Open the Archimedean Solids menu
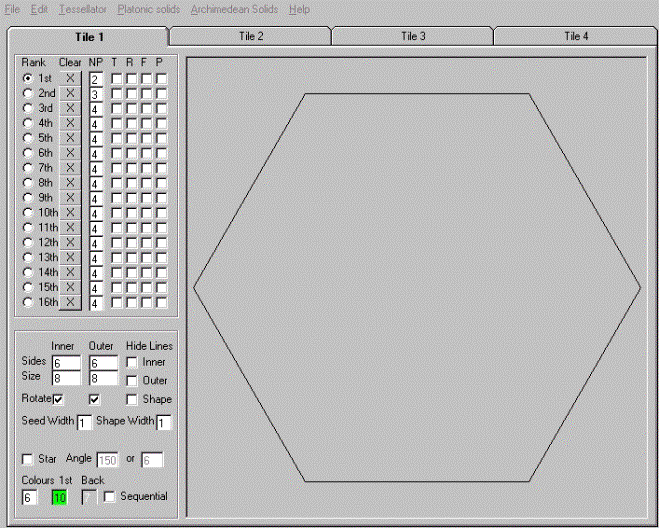Viewport: 659px width, 528px height. [227, 9]
